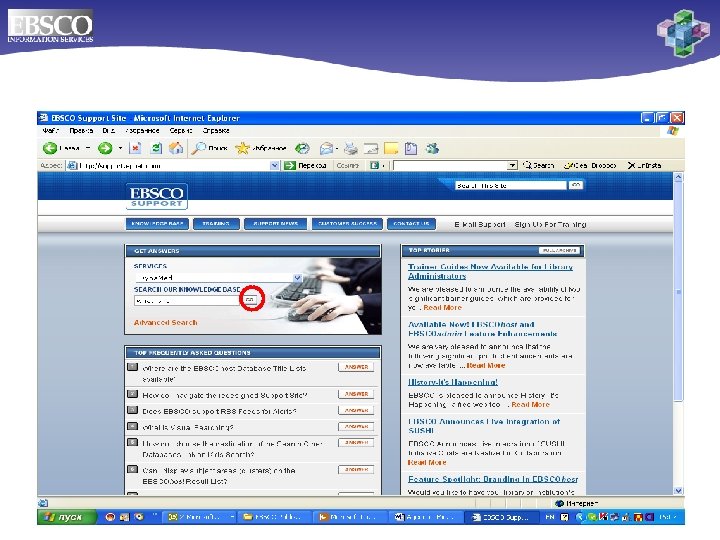Click the knowledge base search text field
Image resolution: width=720 pixels, height=540 pixels.
(x=187, y=301)
